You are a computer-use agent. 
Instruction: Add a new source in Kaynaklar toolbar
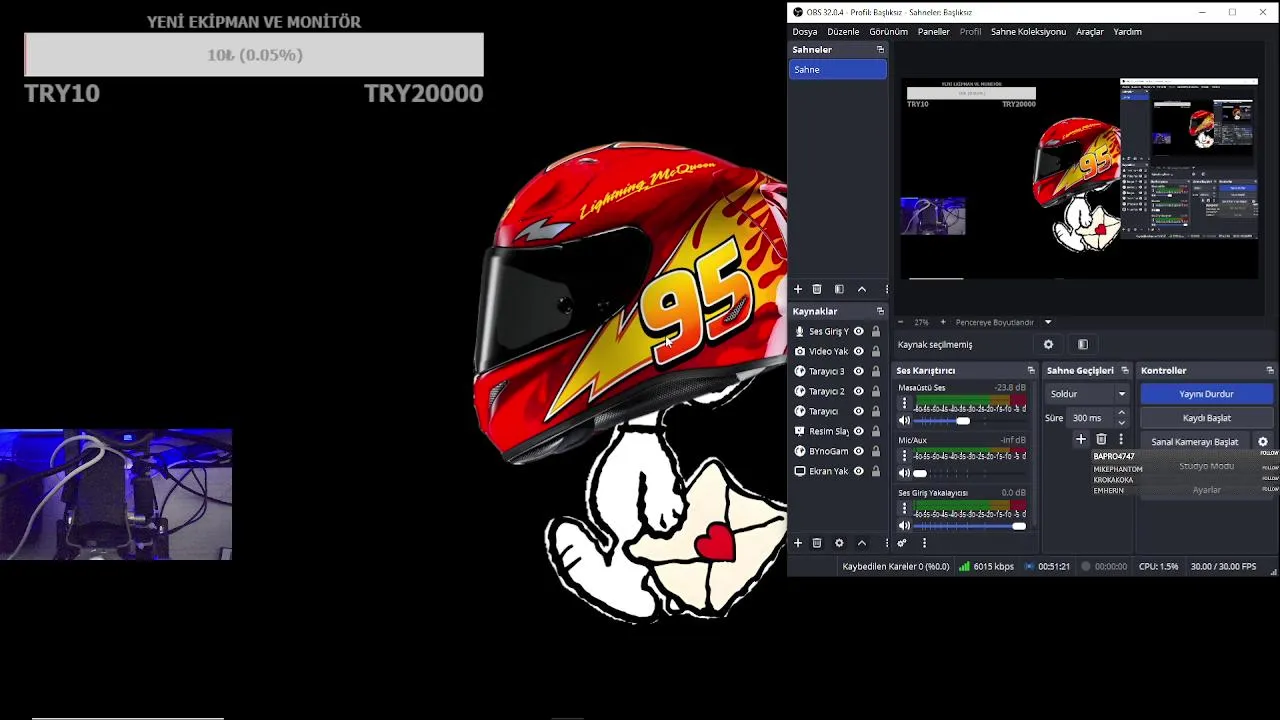[x=798, y=543]
